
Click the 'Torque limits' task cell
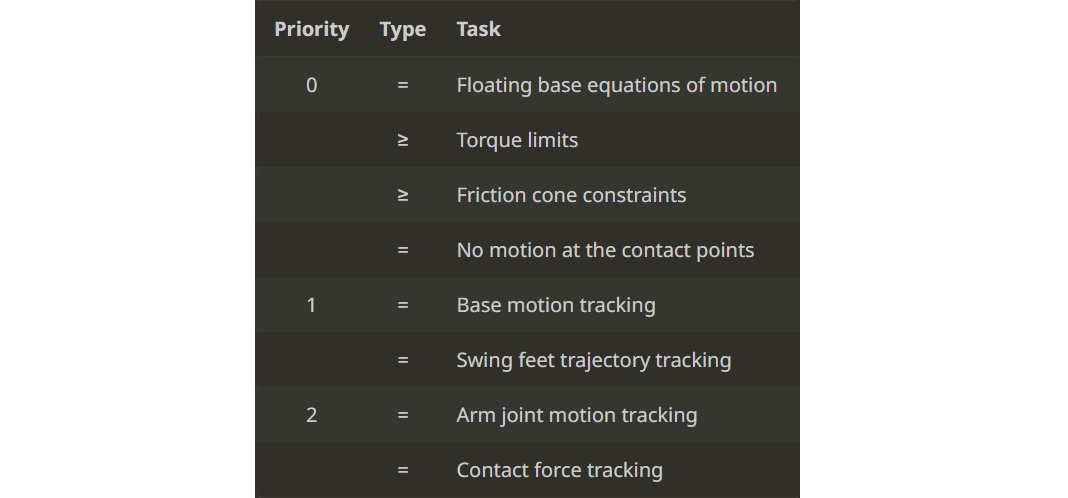coord(517,140)
